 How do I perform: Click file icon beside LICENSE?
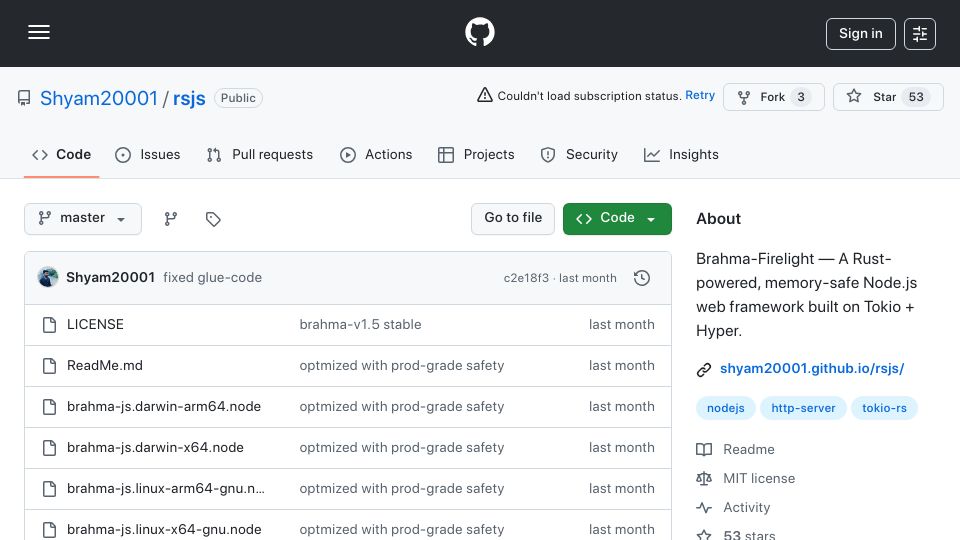[x=50, y=324]
